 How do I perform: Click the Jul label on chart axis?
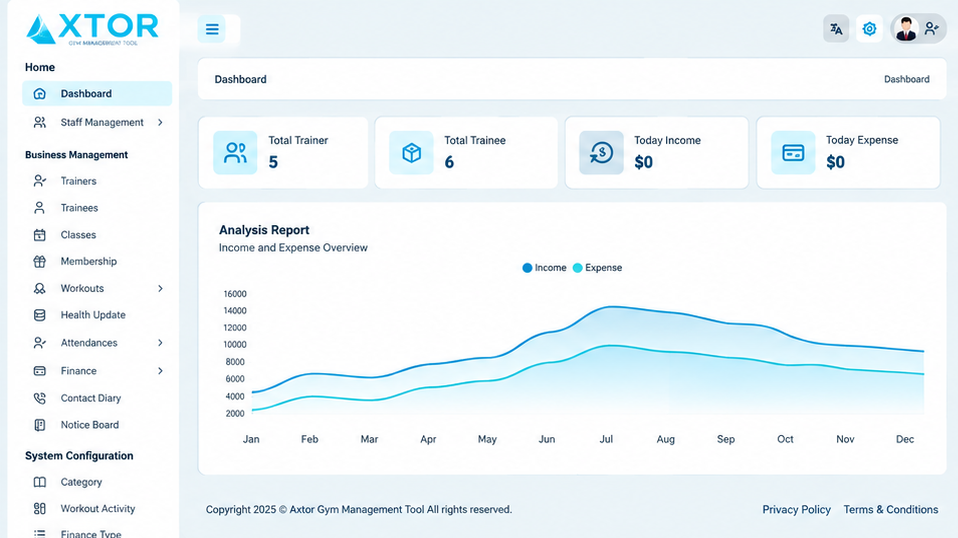point(606,439)
